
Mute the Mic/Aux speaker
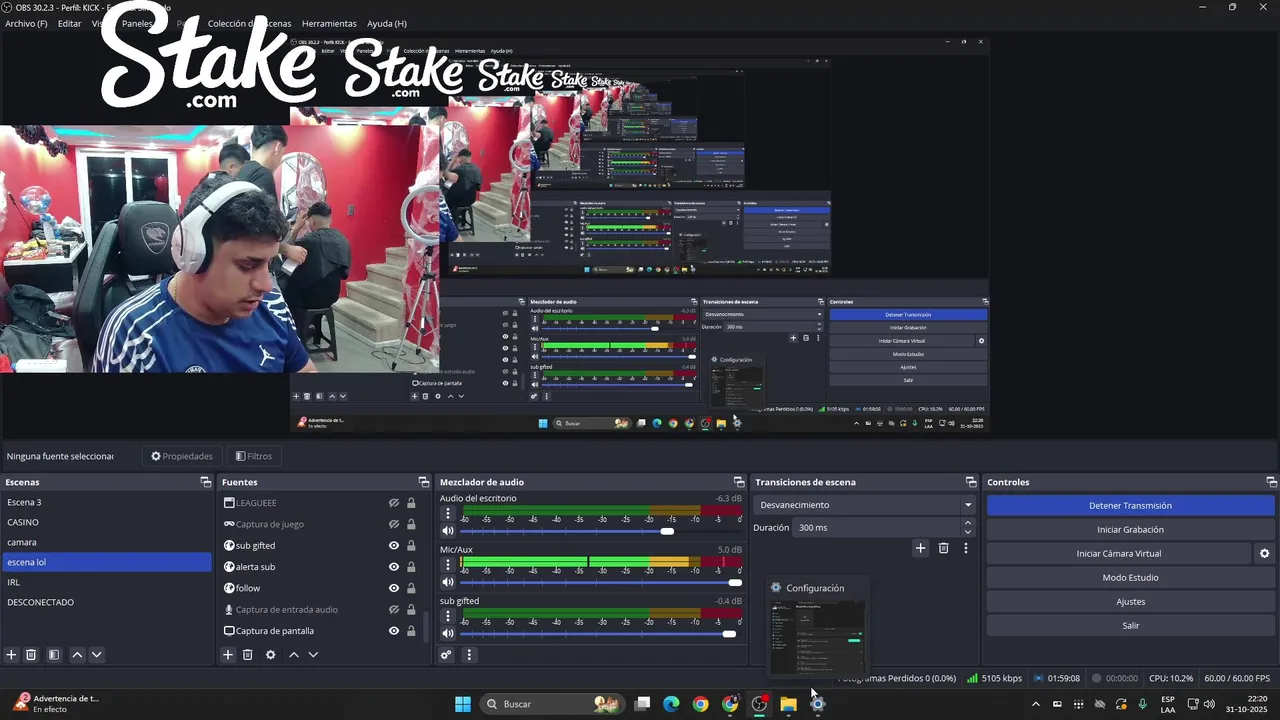pos(448,582)
